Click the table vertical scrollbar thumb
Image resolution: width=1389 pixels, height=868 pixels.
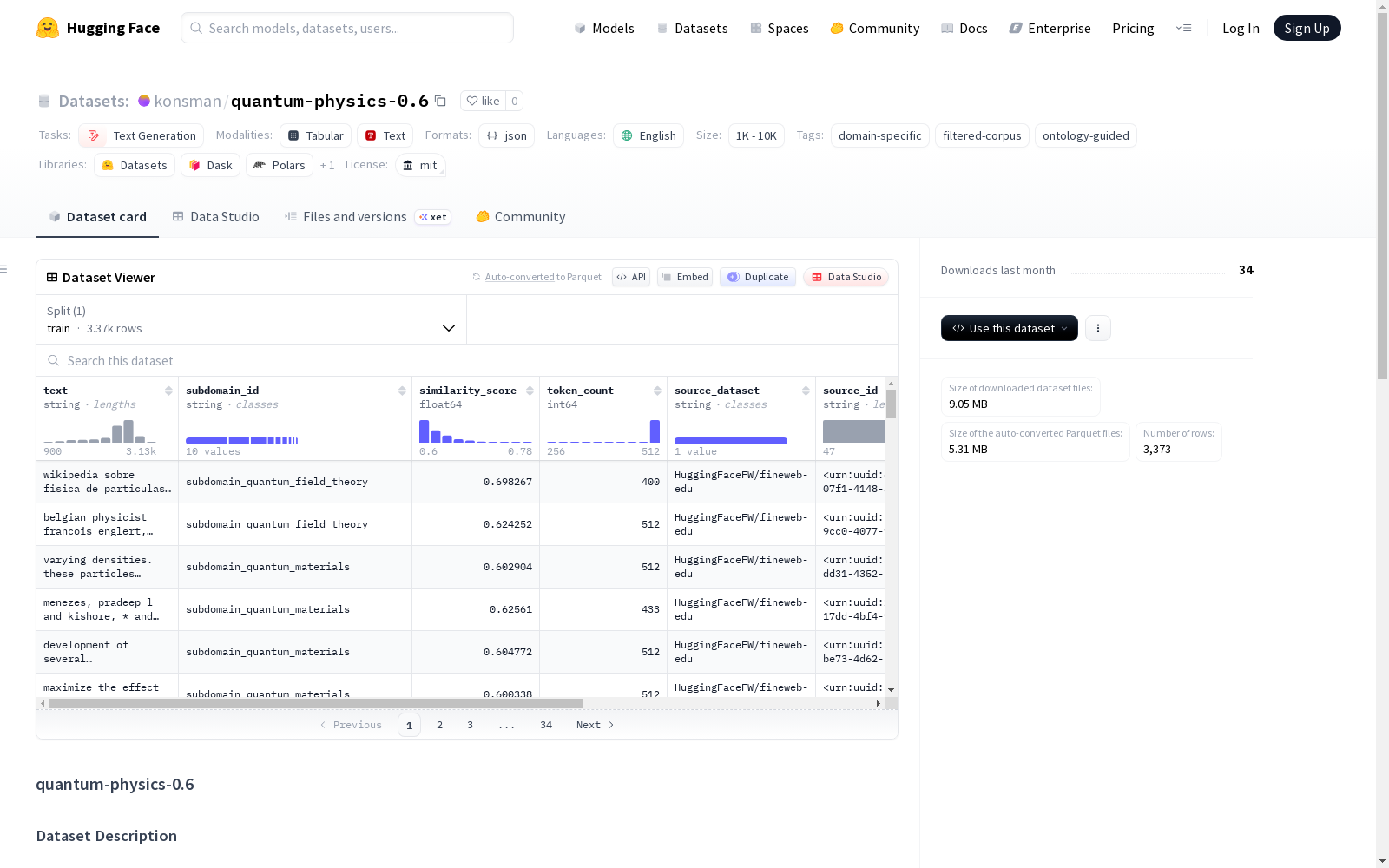891,404
